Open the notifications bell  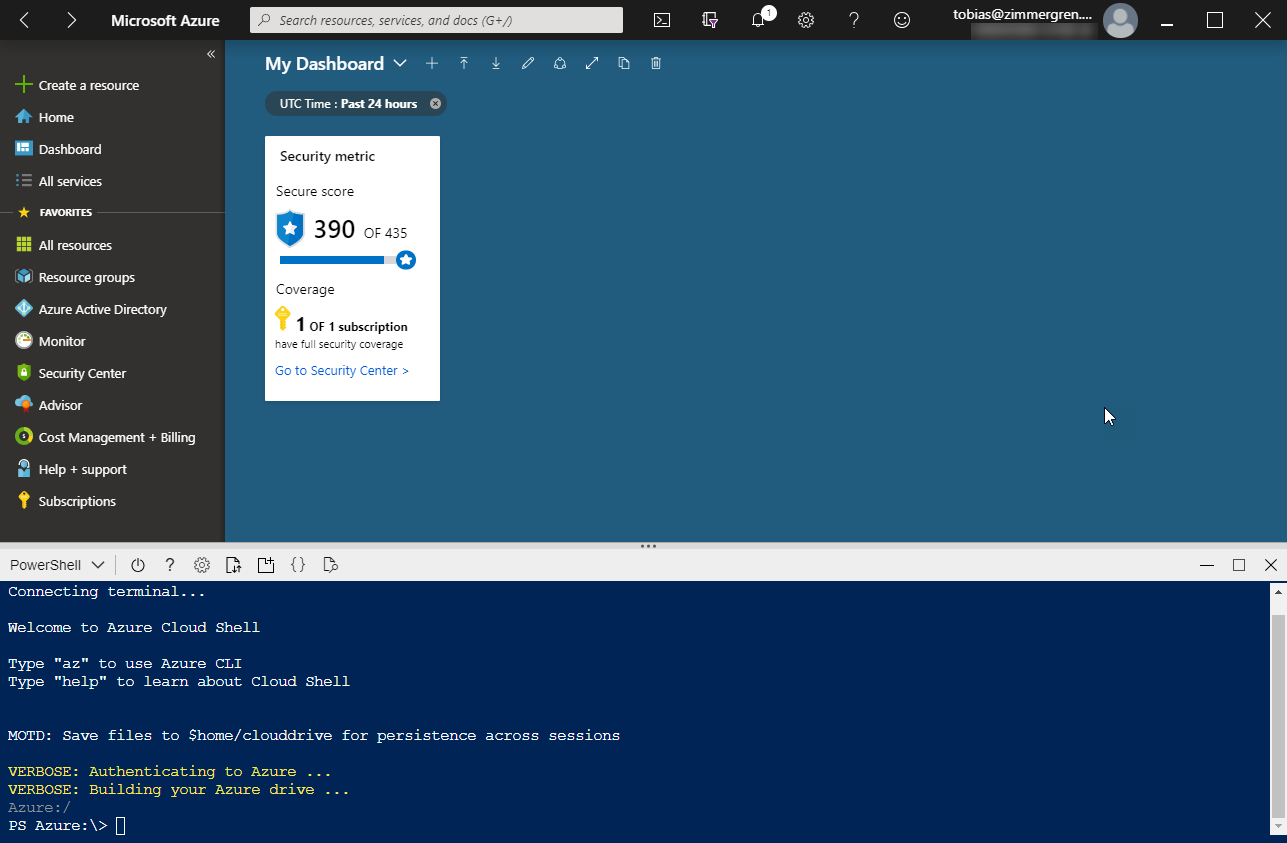point(758,20)
